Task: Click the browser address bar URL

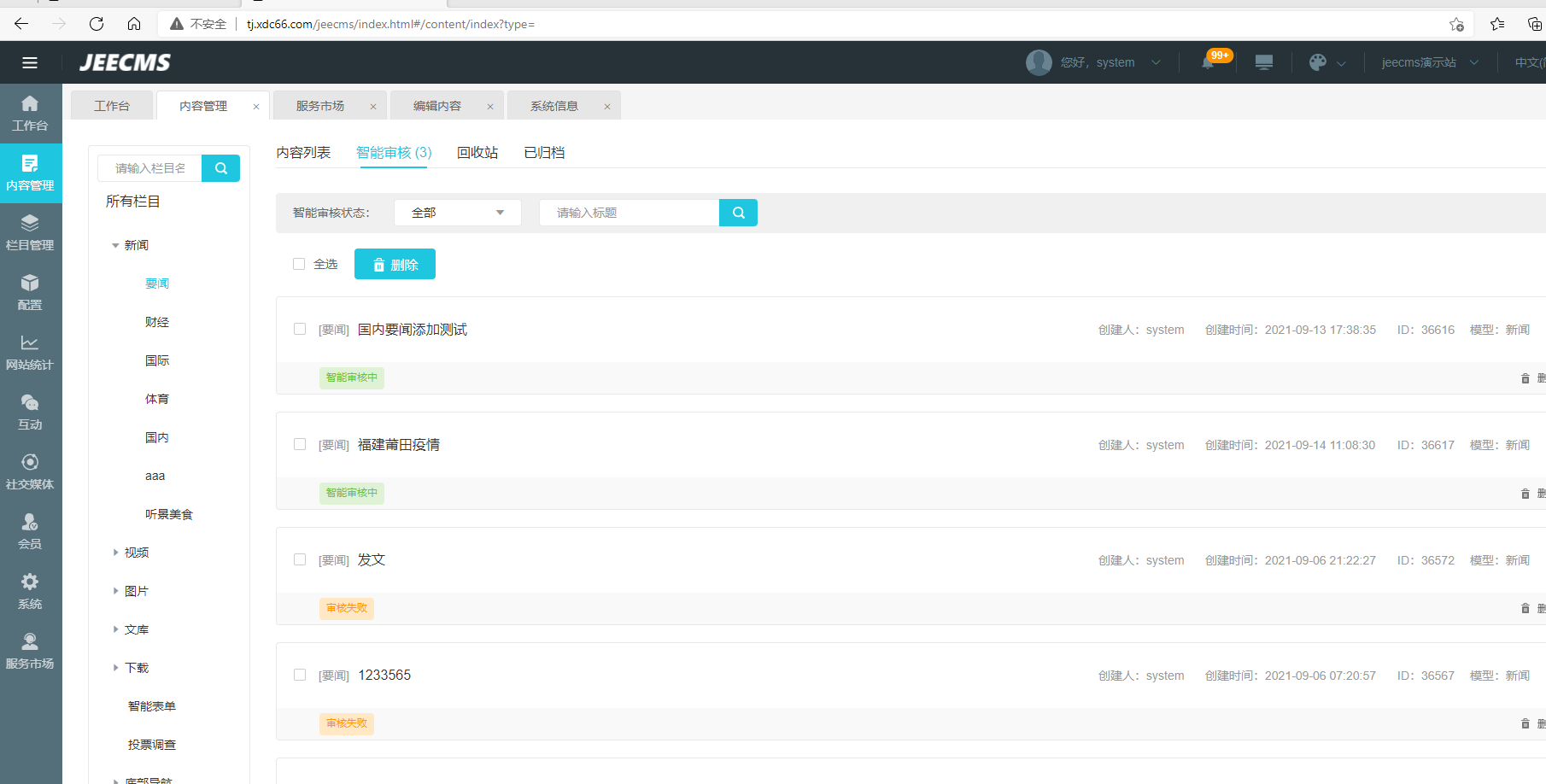Action: [390, 24]
